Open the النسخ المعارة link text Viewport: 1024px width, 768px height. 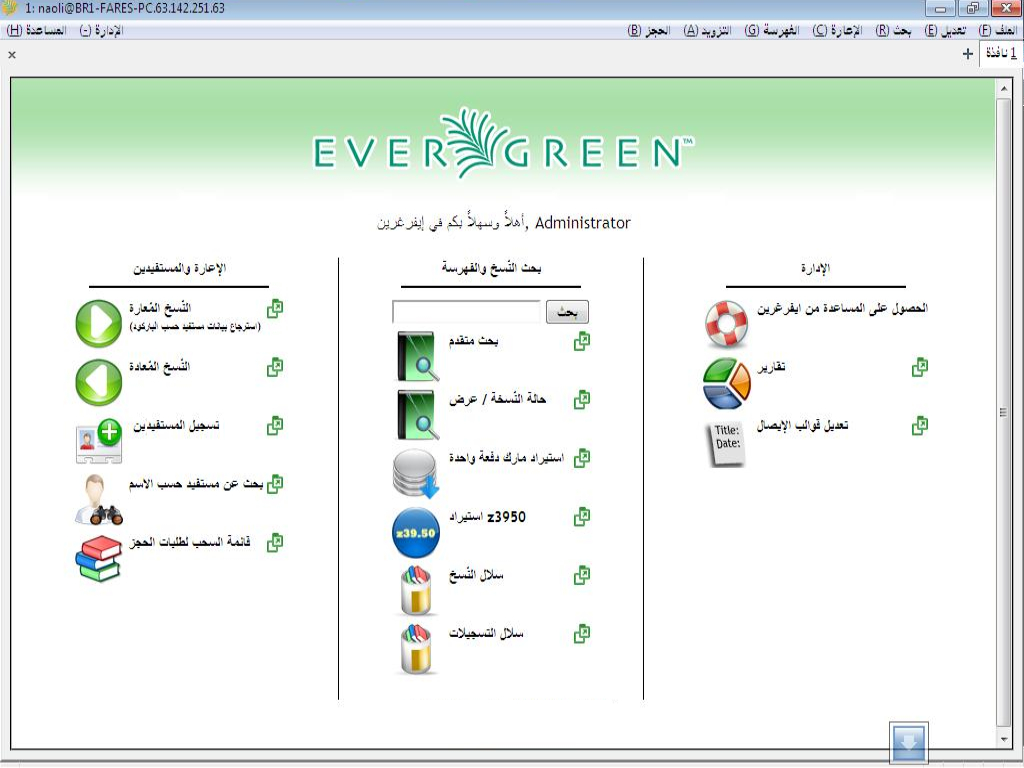160,308
